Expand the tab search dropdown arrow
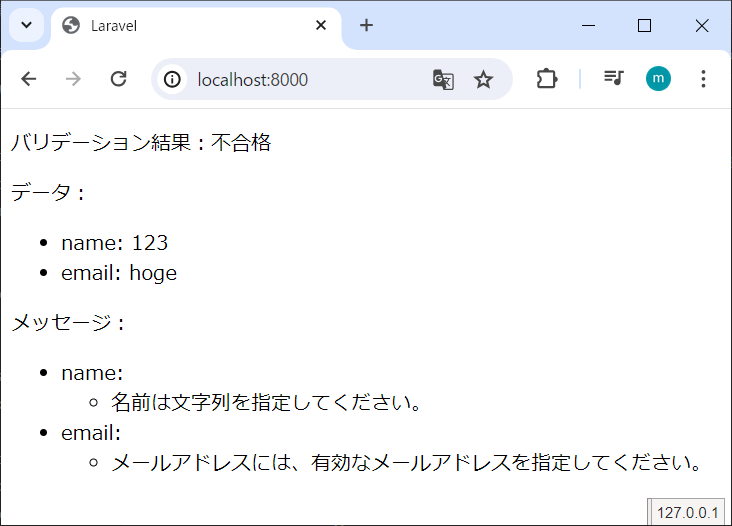This screenshot has width=732, height=526. coord(27,25)
